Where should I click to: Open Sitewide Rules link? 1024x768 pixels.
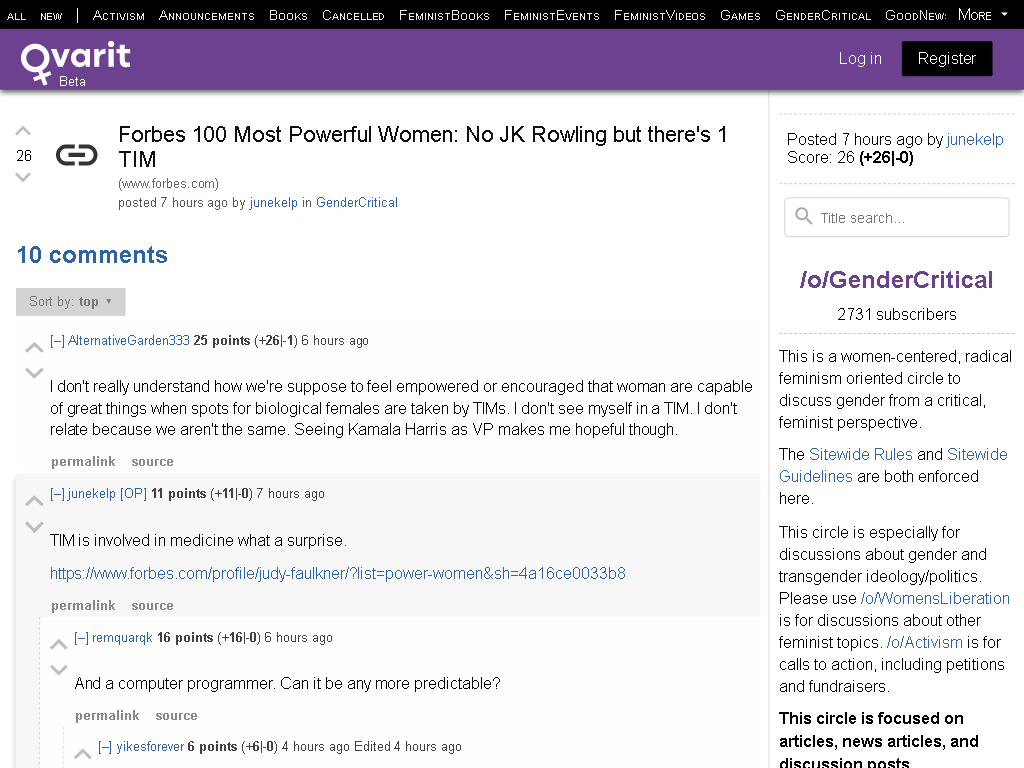coord(861,454)
